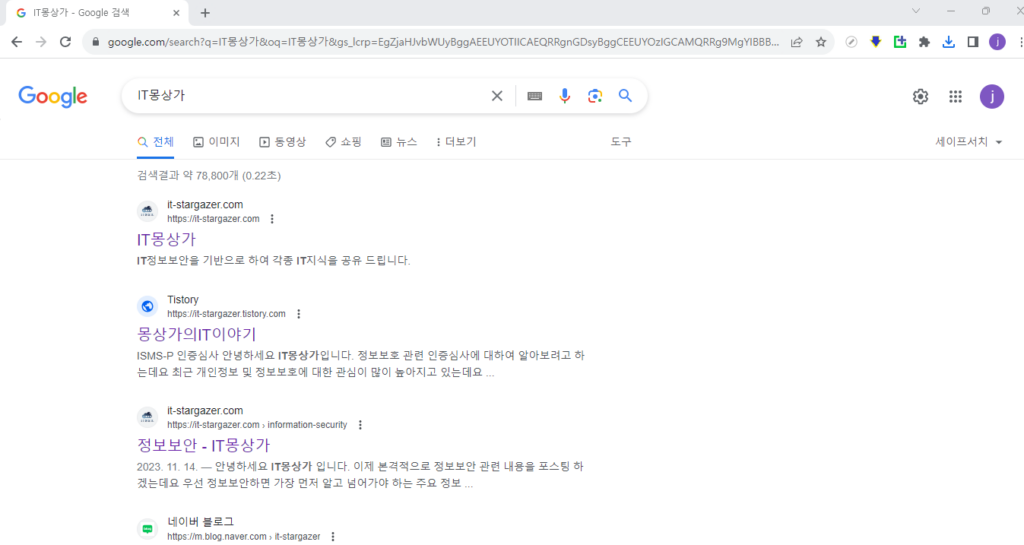This screenshot has width=1024, height=545.
Task: Click the share icon in the address bar
Action: 797,42
